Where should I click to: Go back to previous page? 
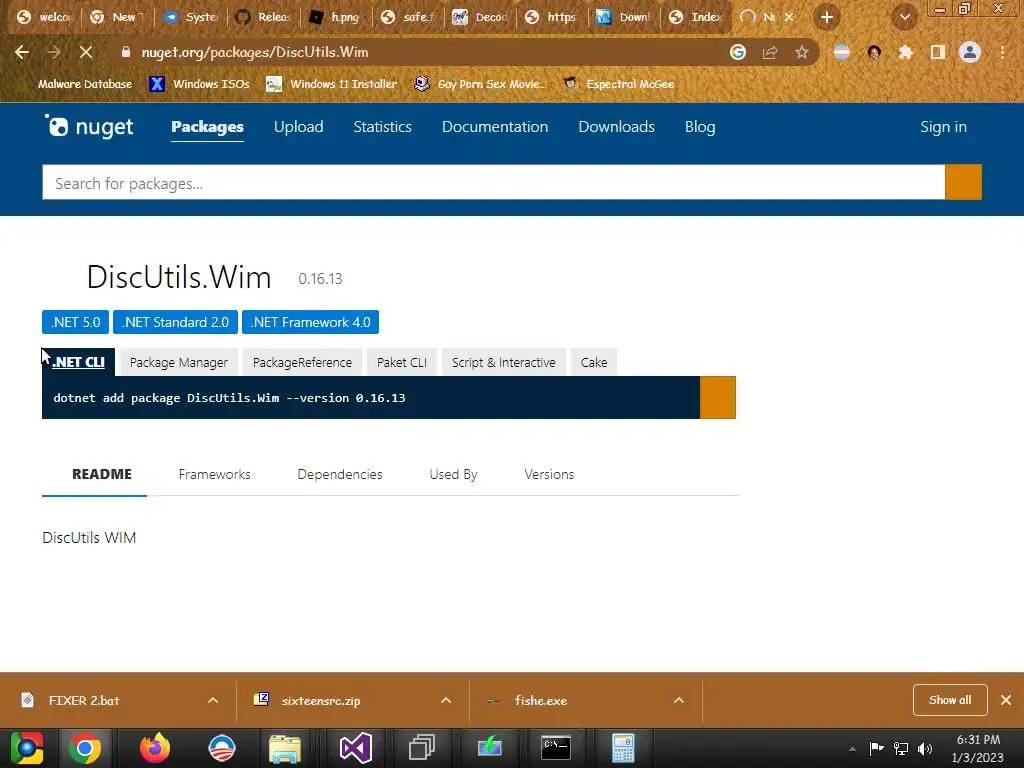(x=22, y=52)
